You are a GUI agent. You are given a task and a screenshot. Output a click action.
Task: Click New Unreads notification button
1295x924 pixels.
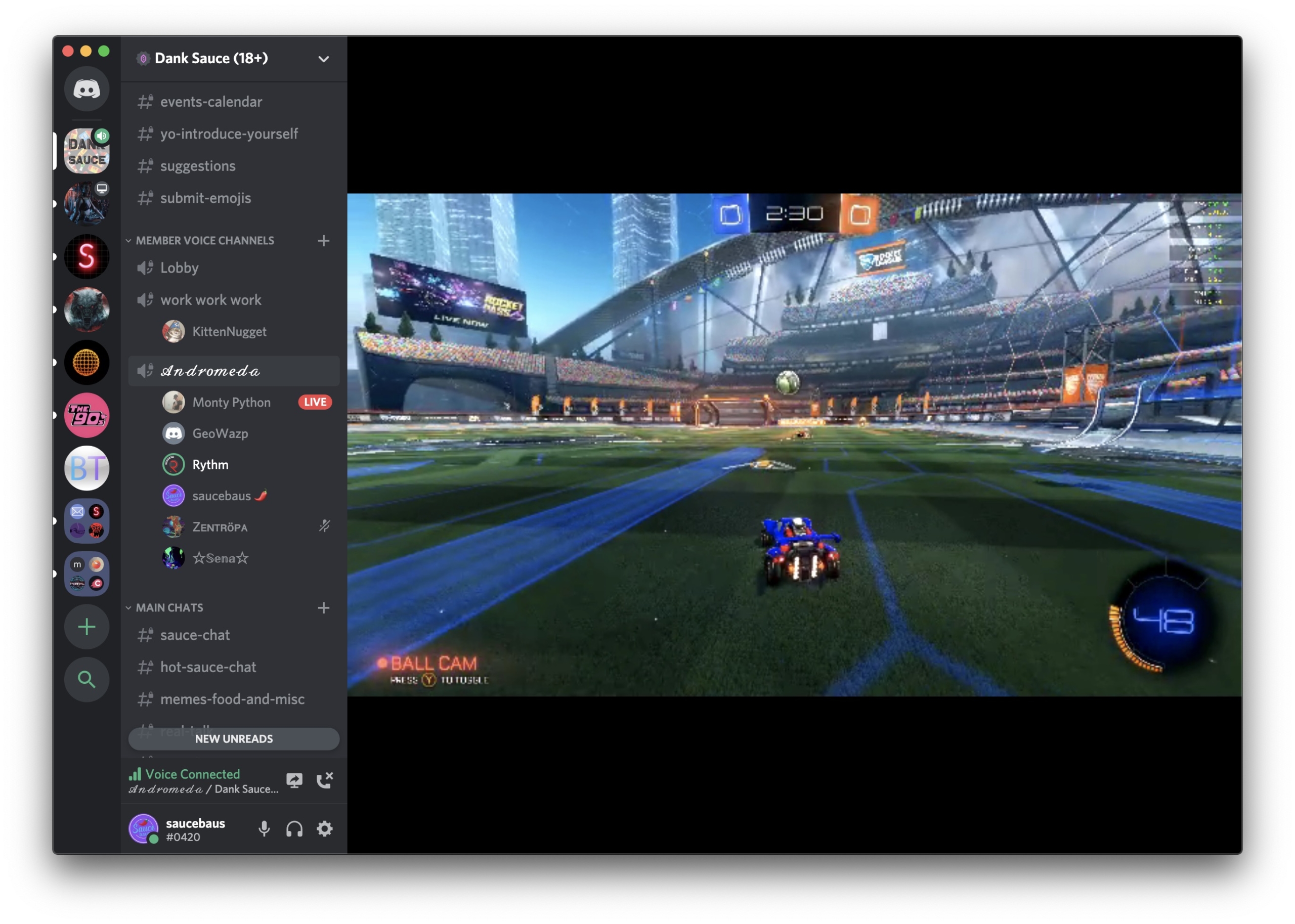233,738
